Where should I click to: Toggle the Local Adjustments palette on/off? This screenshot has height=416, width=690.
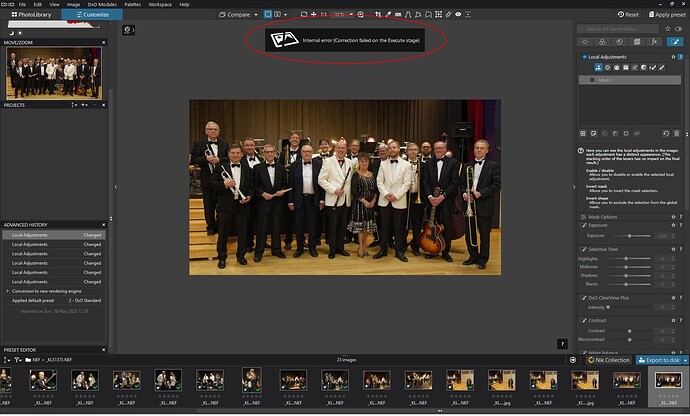[x=585, y=57]
